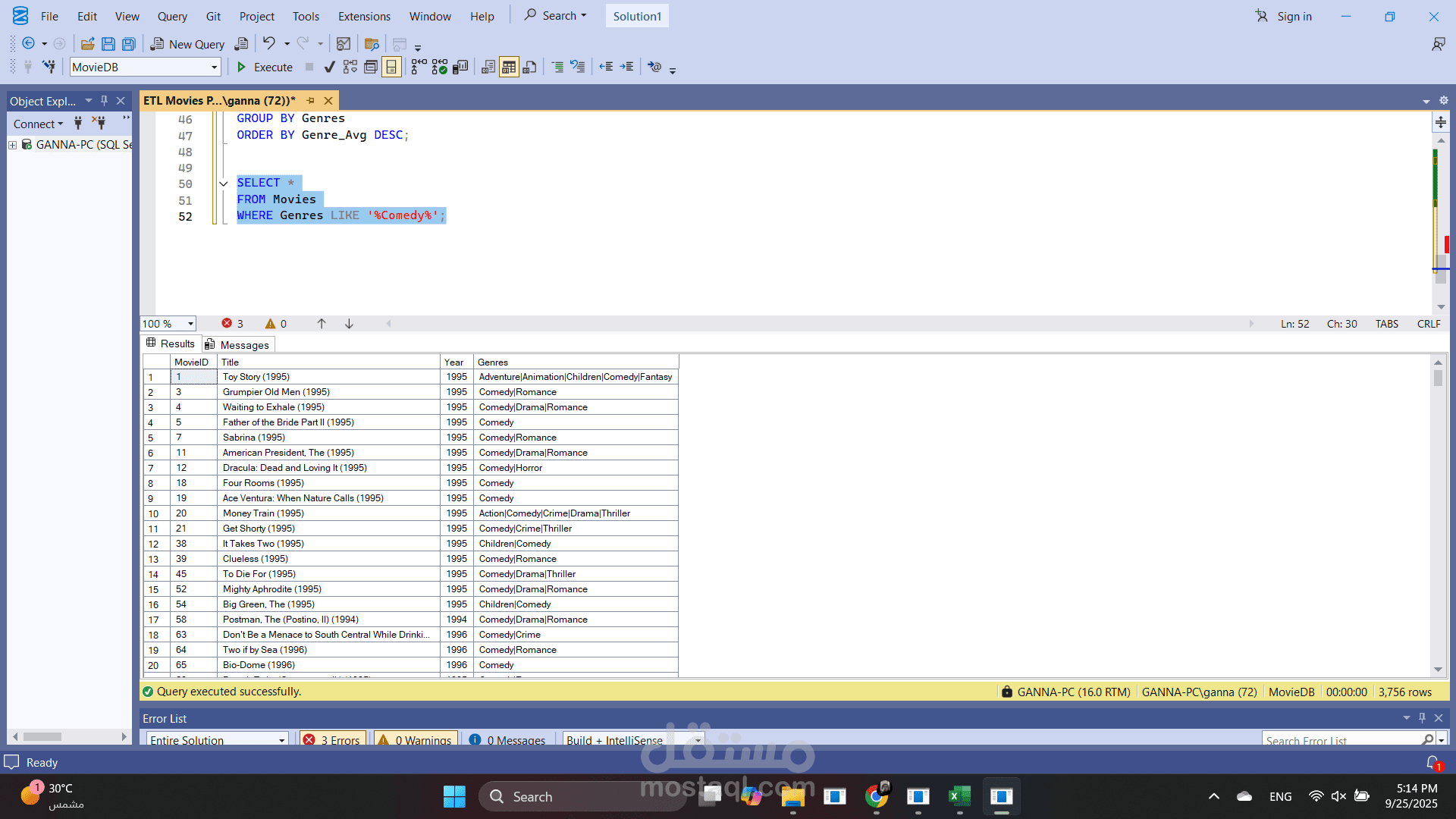Open the 100 % zoom dropdown
This screenshot has width=1456, height=819.
click(190, 324)
